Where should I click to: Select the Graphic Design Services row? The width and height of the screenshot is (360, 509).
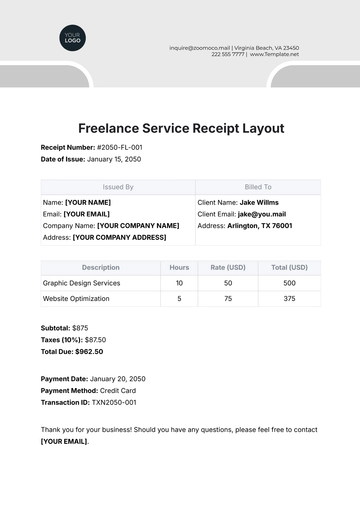[x=181, y=283]
